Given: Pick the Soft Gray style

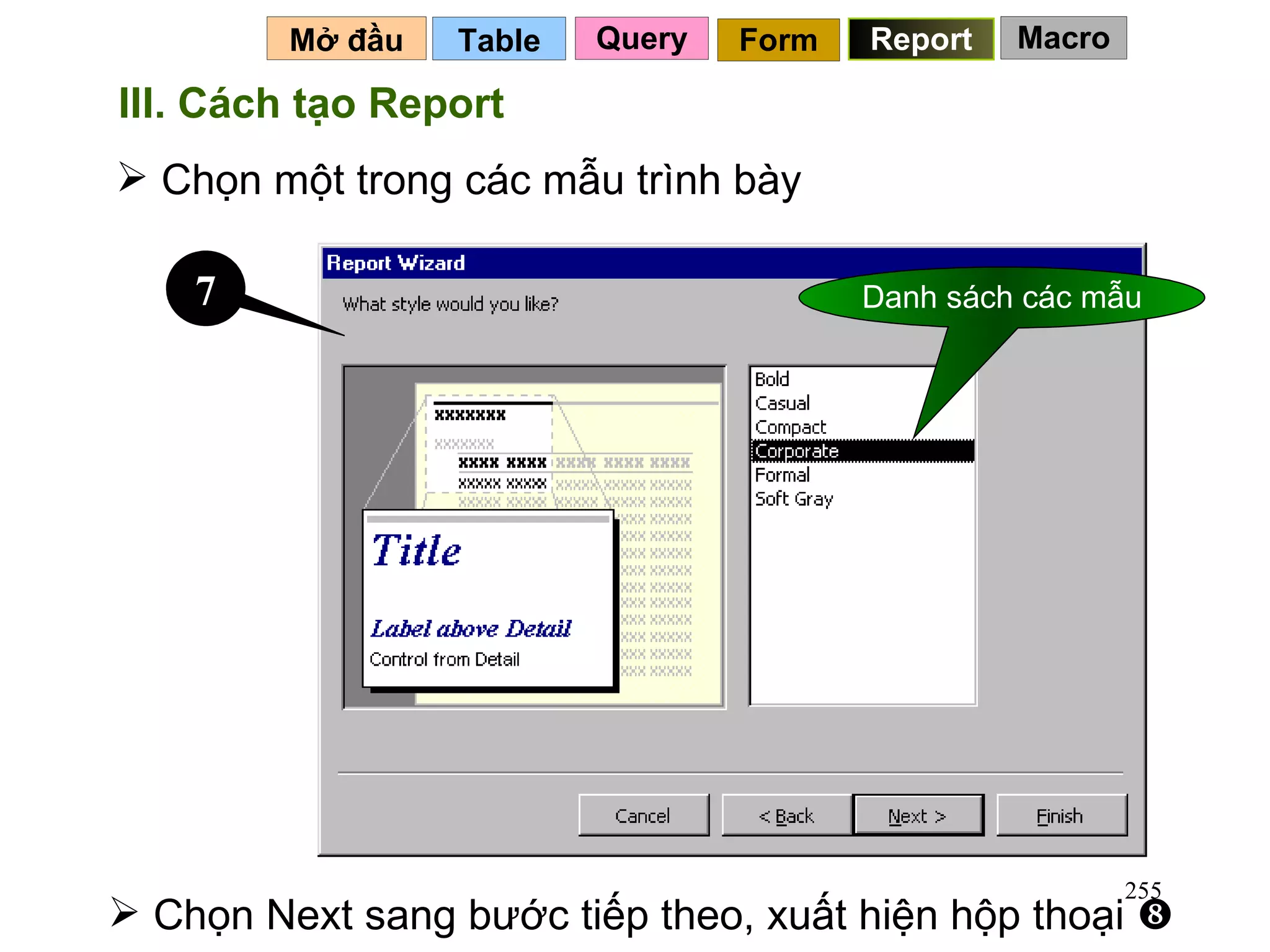Looking at the screenshot, I should pos(794,499).
